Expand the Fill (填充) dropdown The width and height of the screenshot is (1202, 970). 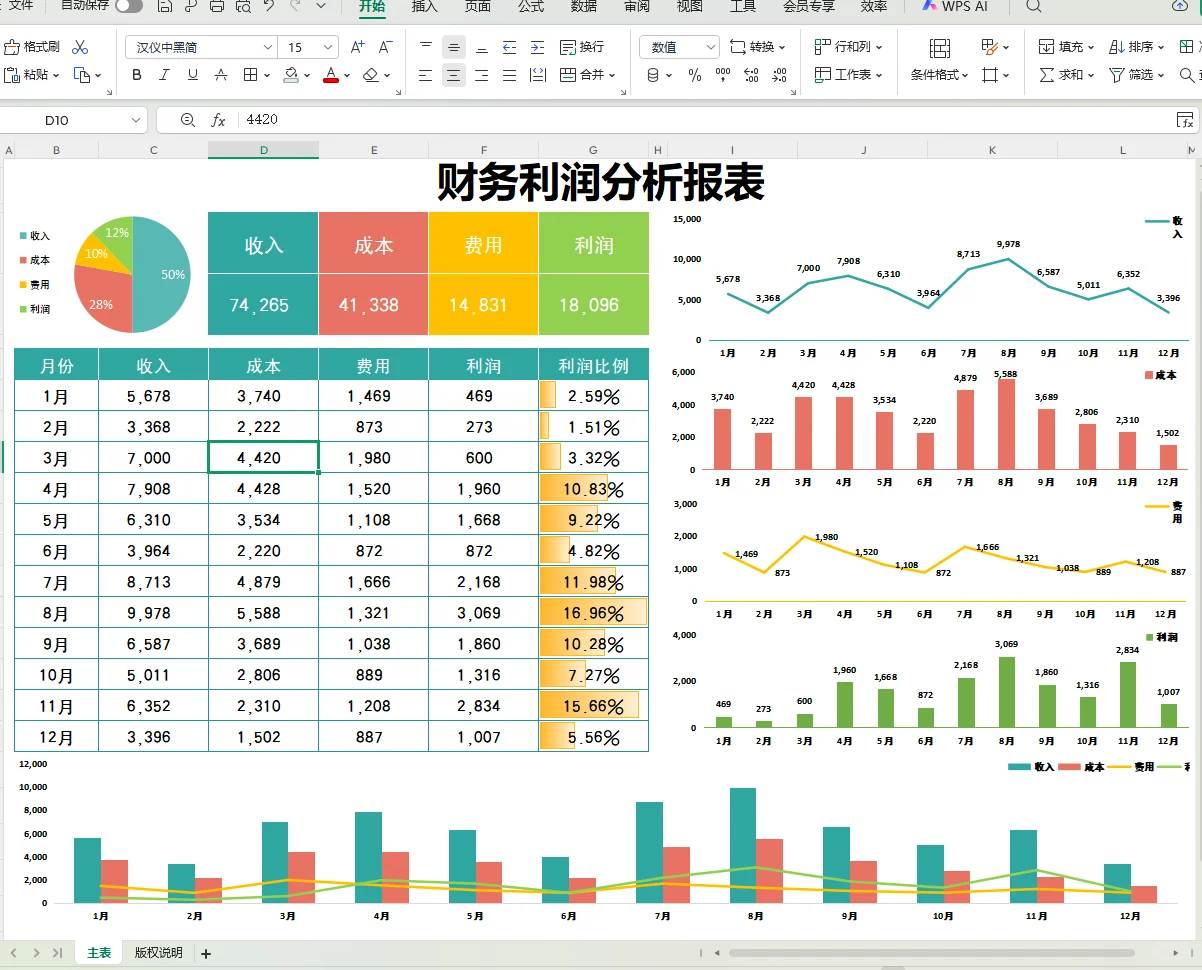pyautogui.click(x=1091, y=47)
